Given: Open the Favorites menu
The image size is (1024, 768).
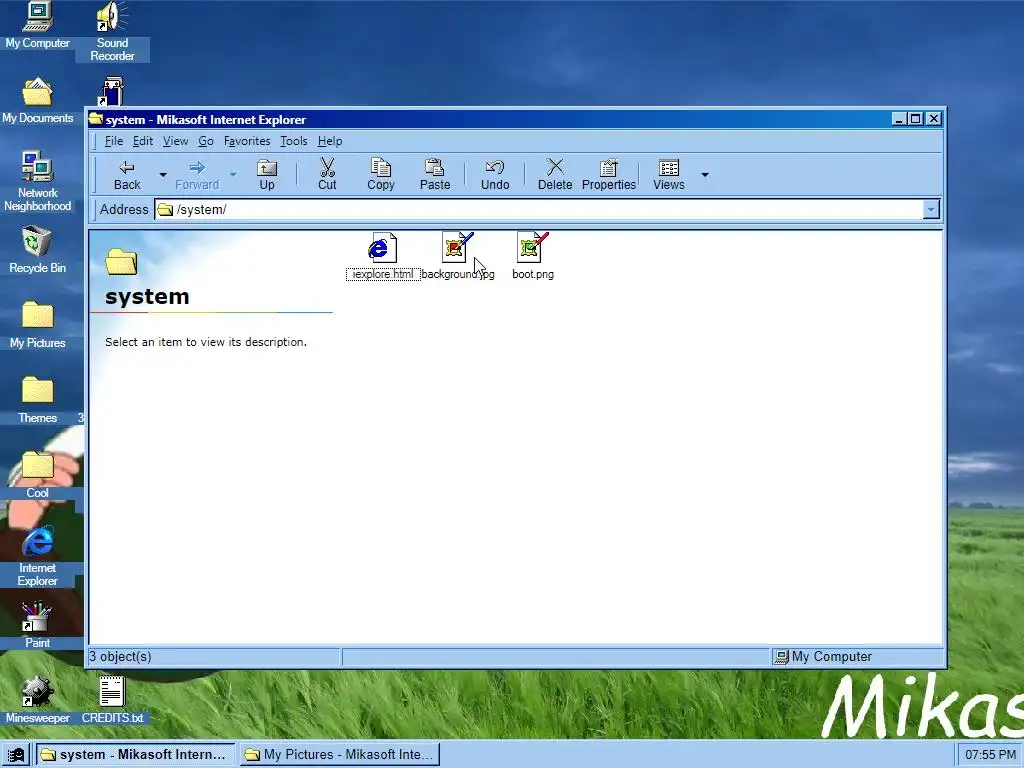Looking at the screenshot, I should [x=247, y=141].
